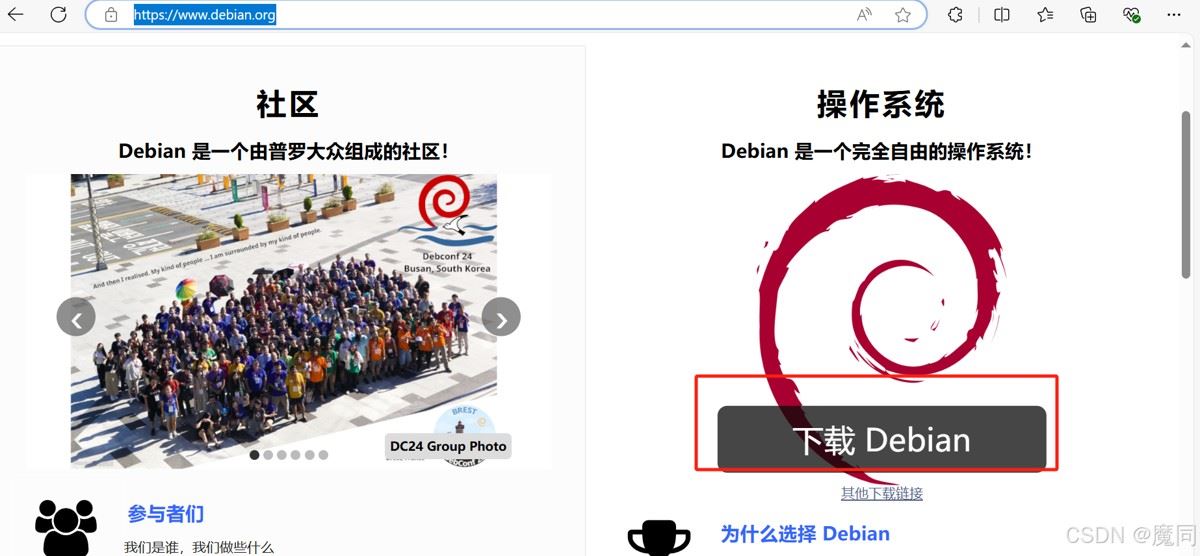This screenshot has width=1200, height=556.
Task: Click the text 我们是谁，我们做些什么
Action: tap(199, 547)
